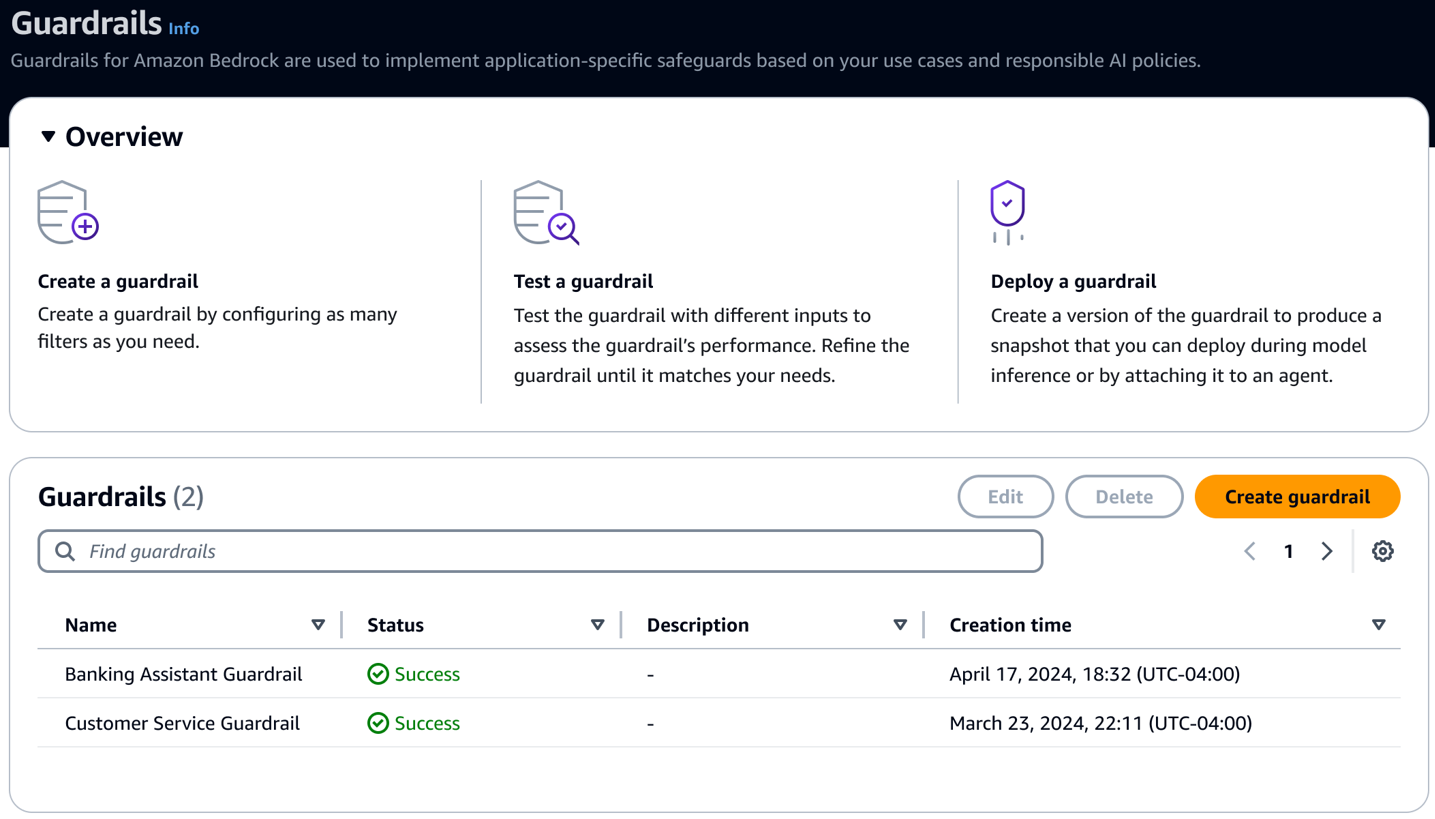The width and height of the screenshot is (1435, 819).
Task: Sort by the Creation time column arrow
Action: [x=1379, y=625]
